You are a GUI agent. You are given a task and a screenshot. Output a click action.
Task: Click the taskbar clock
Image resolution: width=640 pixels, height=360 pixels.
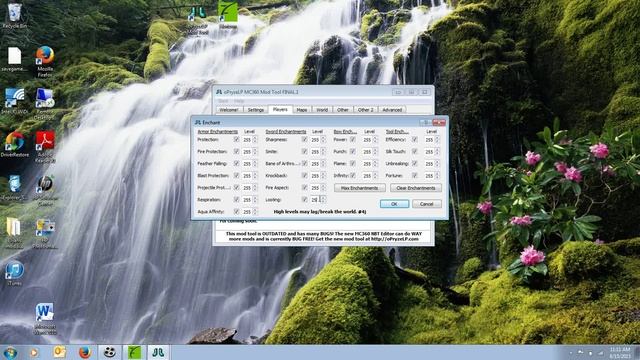pos(620,353)
